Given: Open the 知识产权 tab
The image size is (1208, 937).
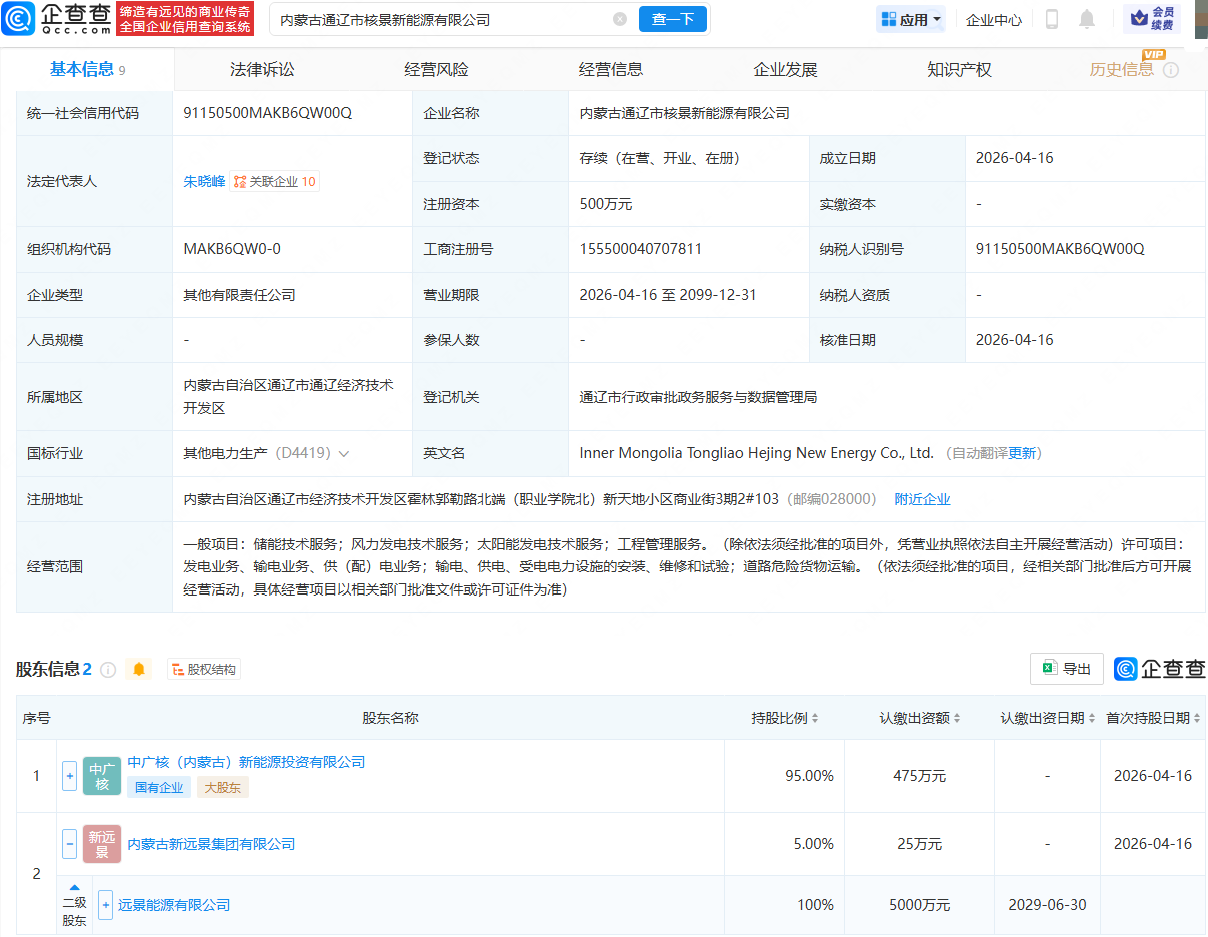Looking at the screenshot, I should coord(958,69).
